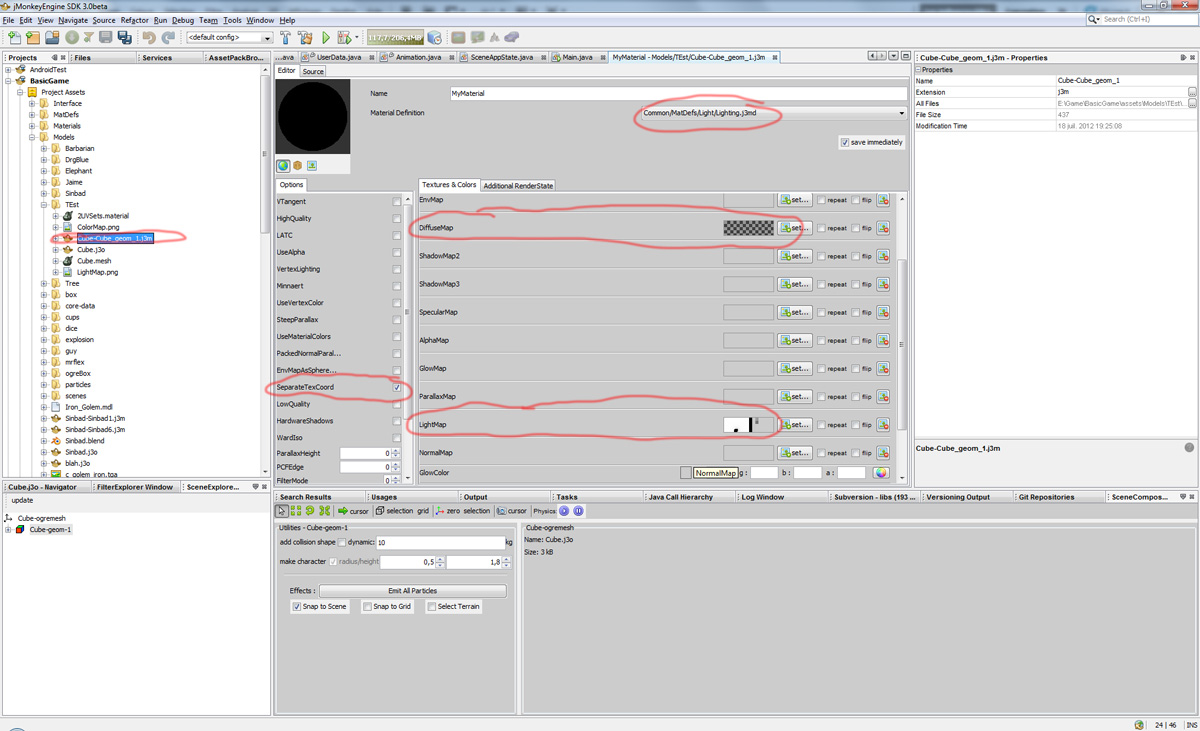
Task: Open the default config dropdown
Action: (x=267, y=38)
